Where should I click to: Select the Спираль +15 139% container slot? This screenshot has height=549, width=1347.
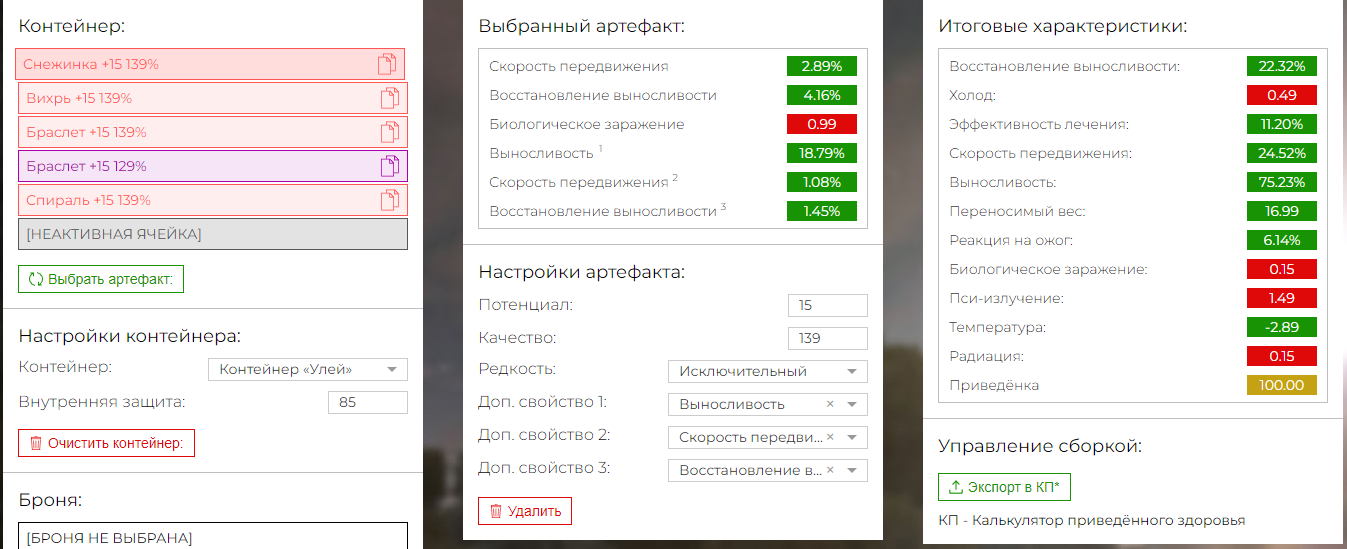213,200
